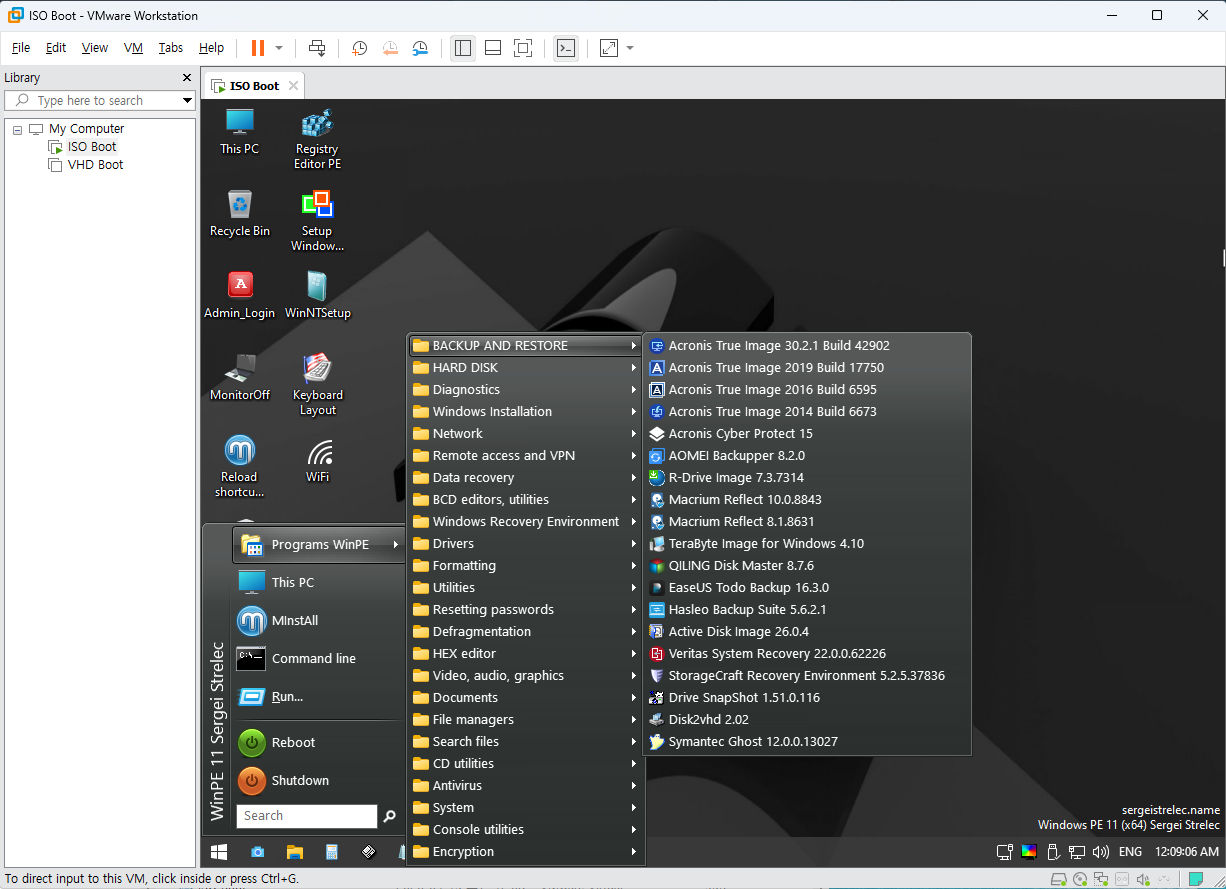Open MInstAll from the start menu
1226x889 pixels.
[294, 621]
